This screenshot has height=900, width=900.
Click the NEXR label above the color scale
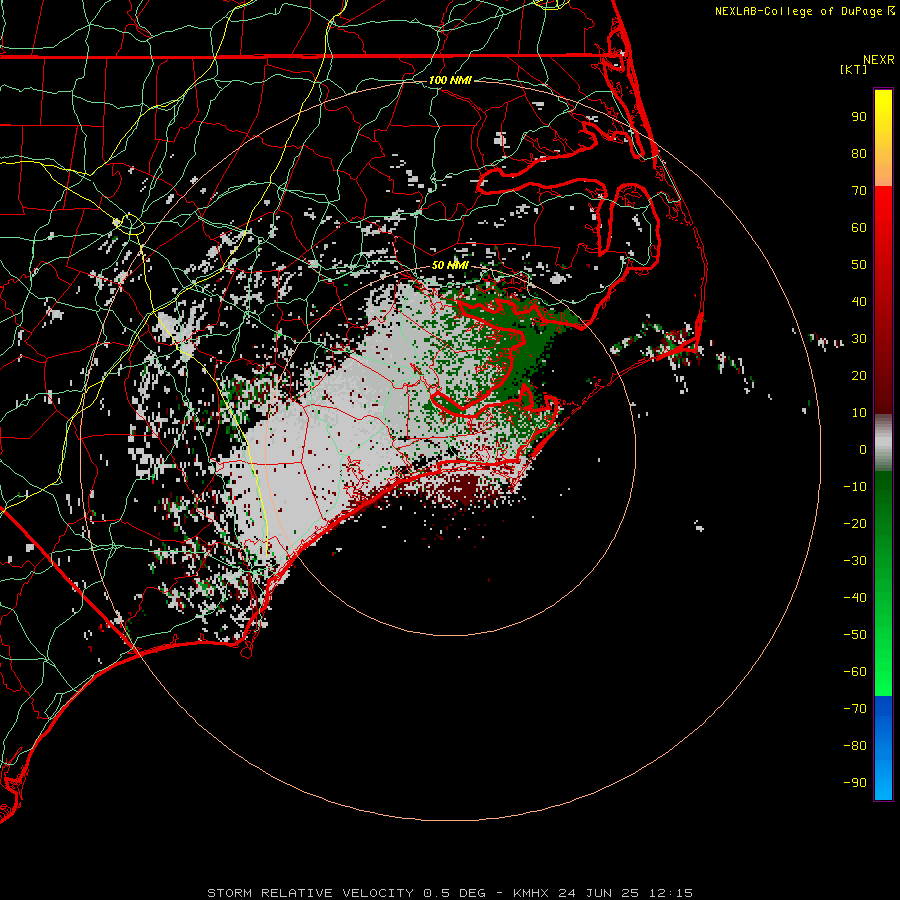click(878, 60)
